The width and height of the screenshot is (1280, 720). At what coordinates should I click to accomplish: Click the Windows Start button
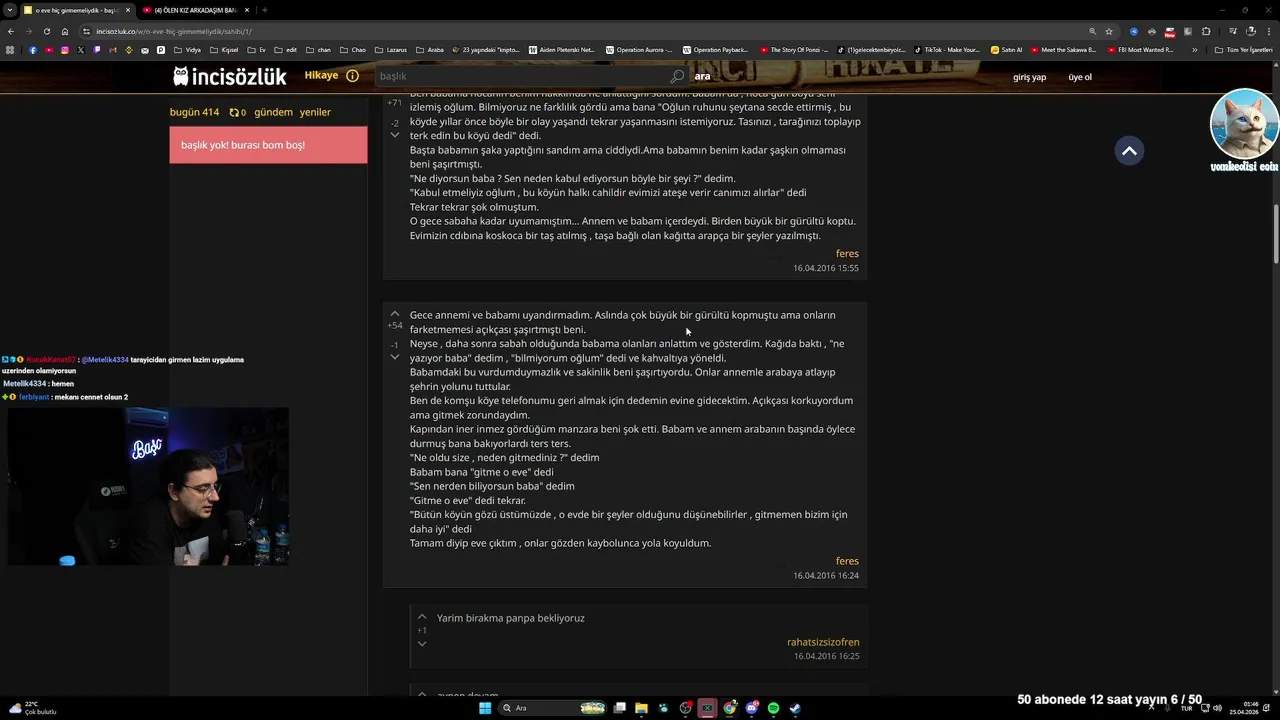click(485, 708)
